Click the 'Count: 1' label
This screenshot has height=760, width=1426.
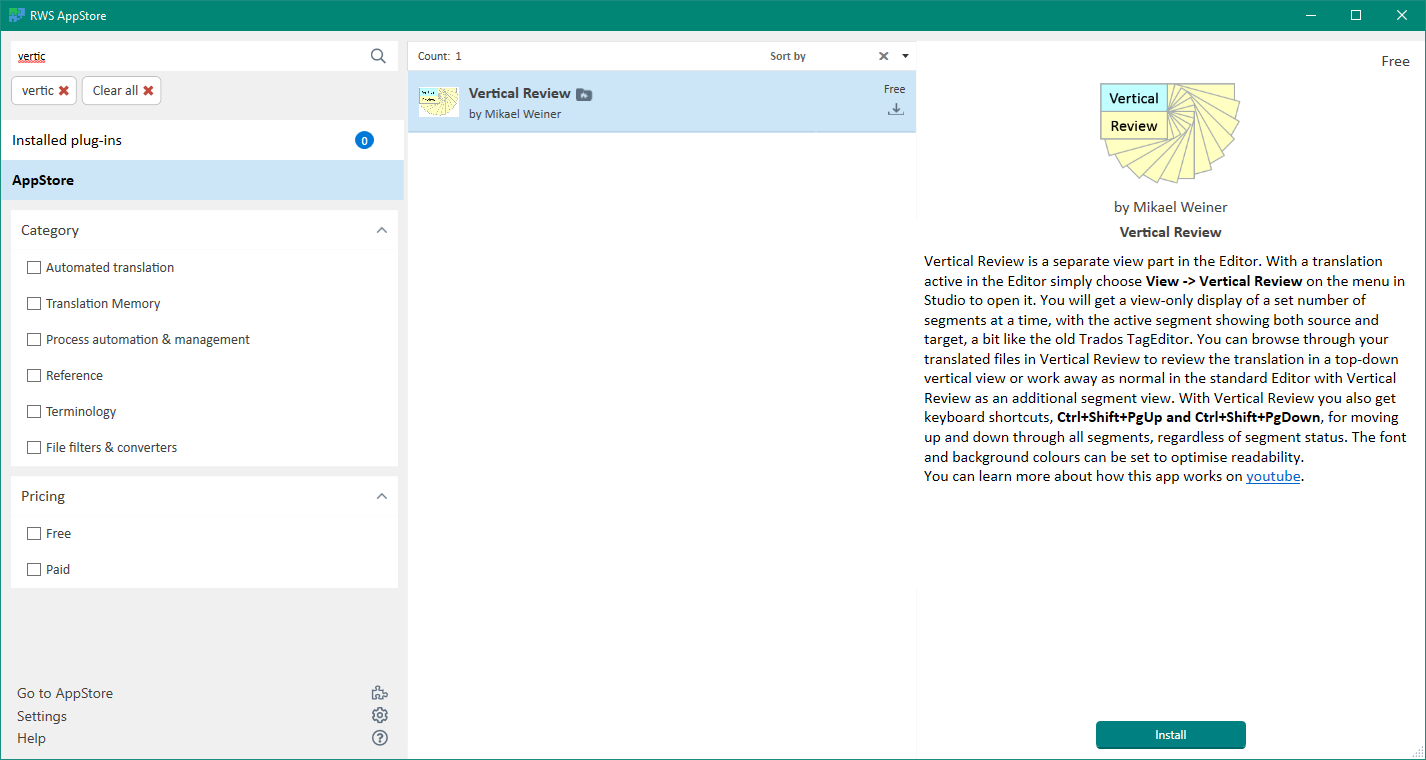click(x=440, y=56)
